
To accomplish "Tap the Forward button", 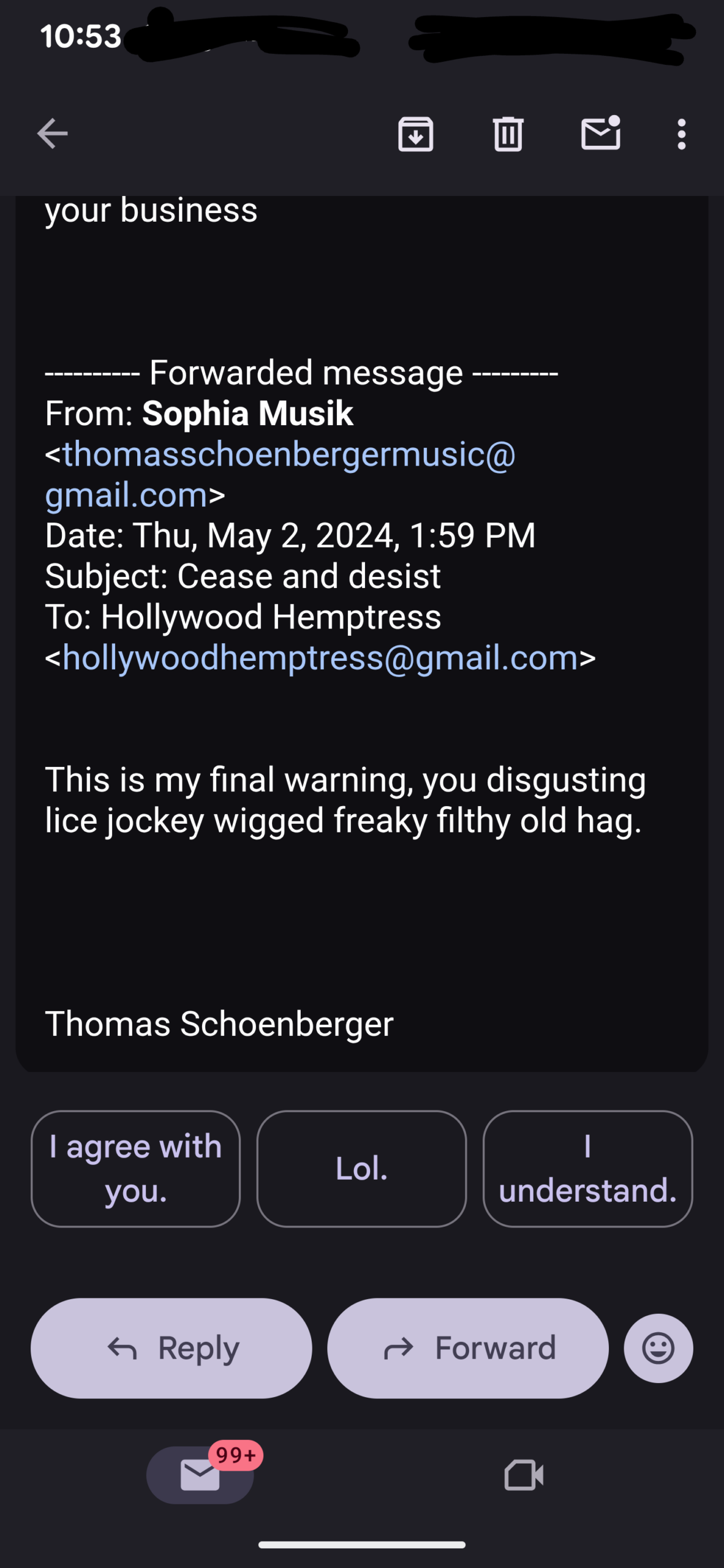I will pos(468,1348).
